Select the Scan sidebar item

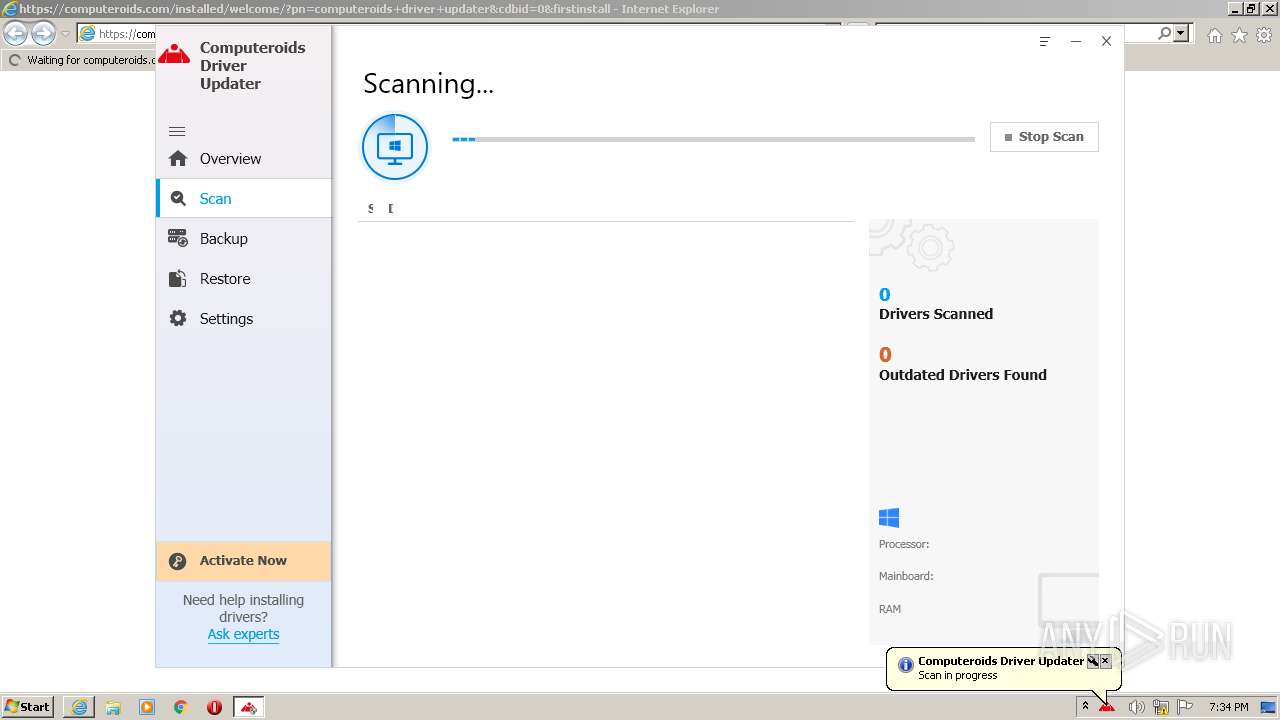pyautogui.click(x=243, y=198)
